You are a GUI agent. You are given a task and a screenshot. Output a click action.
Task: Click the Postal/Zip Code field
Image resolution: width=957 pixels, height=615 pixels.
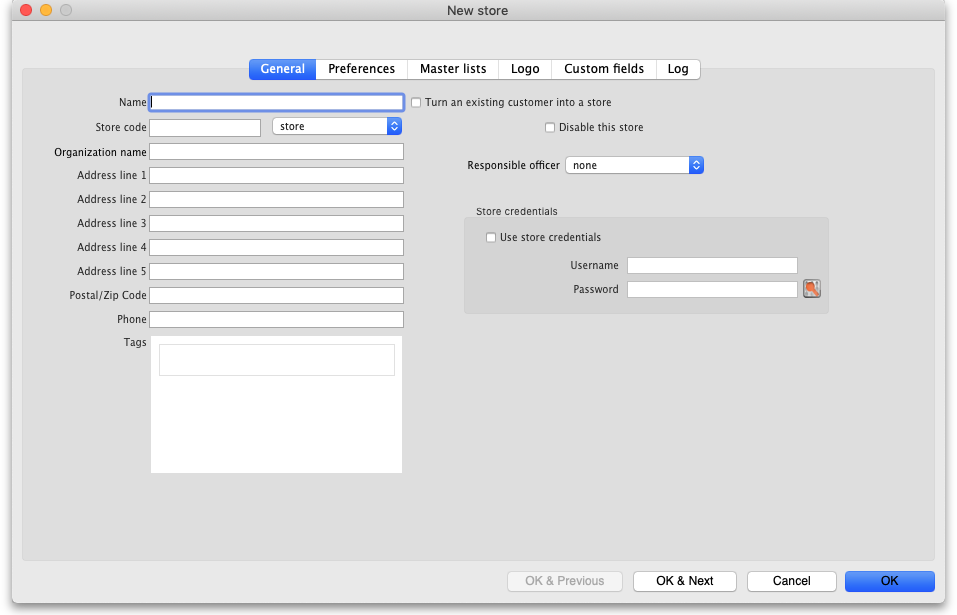(276, 296)
